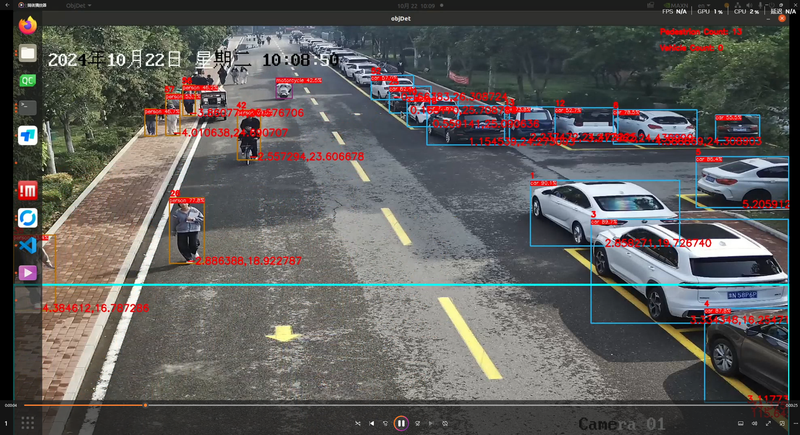Click the back arrow in top bar
Viewport: 800px width, 435px height.
coord(7,5)
